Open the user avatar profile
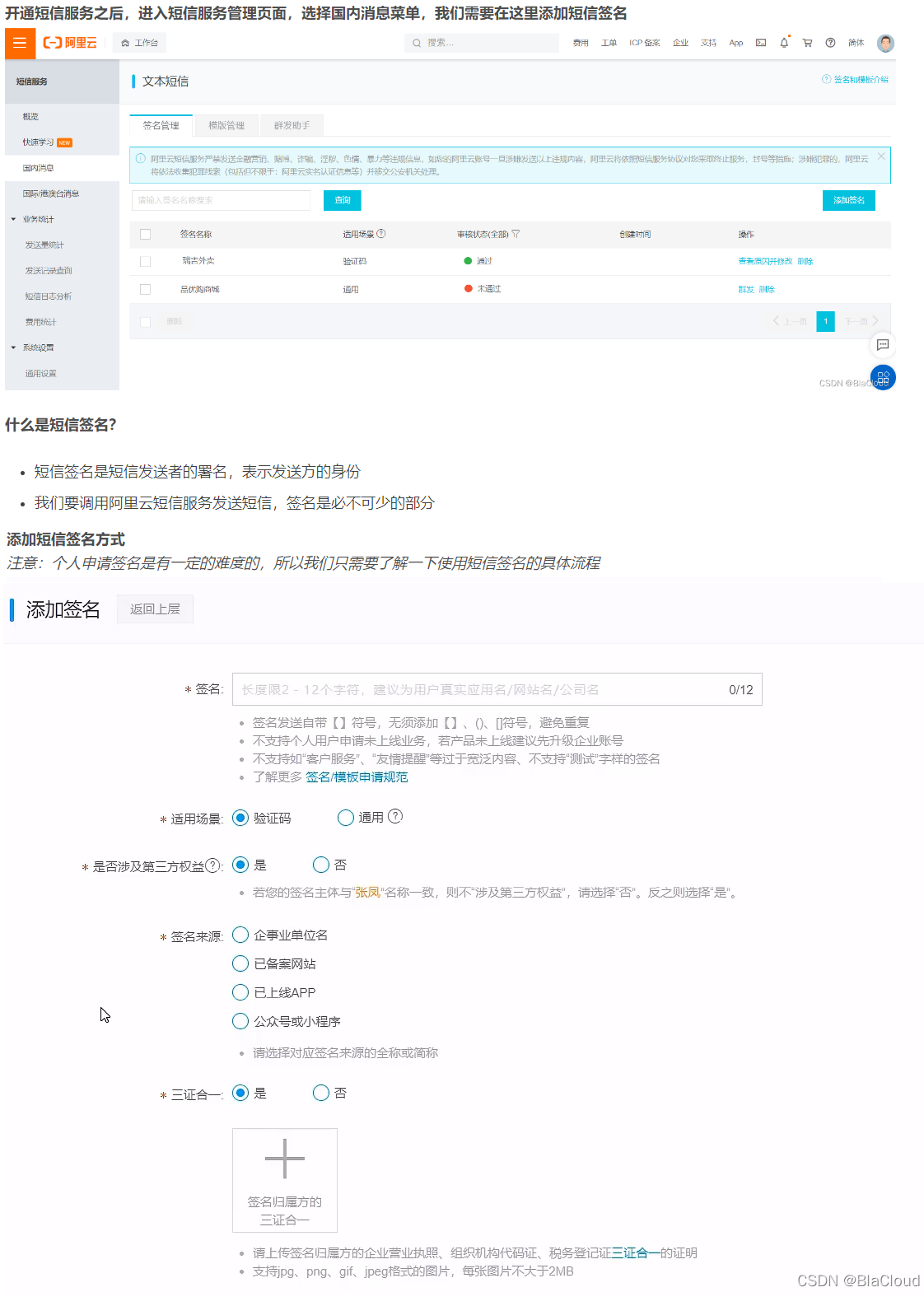The width and height of the screenshot is (924, 1306). (x=885, y=43)
